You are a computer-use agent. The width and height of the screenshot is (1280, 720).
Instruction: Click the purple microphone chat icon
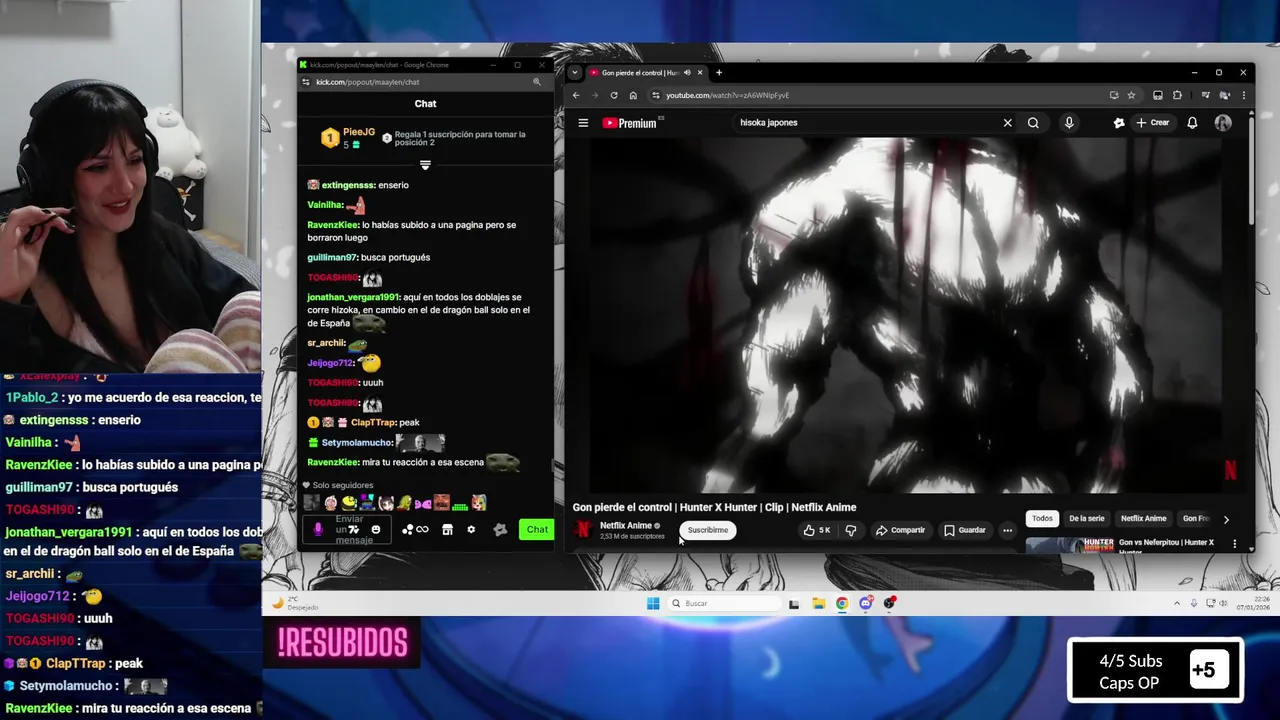point(318,530)
